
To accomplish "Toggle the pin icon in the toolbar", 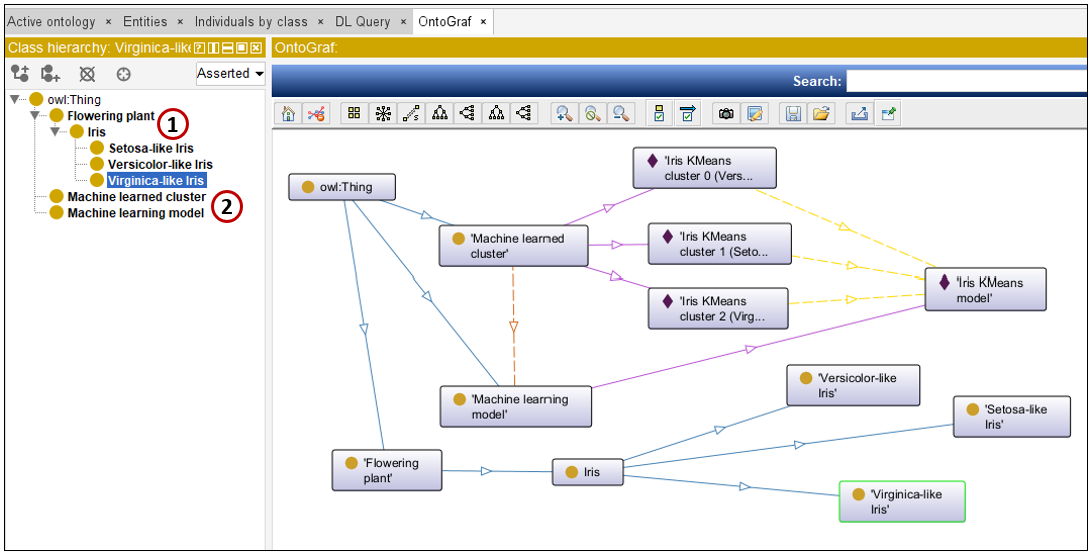I will click(888, 114).
